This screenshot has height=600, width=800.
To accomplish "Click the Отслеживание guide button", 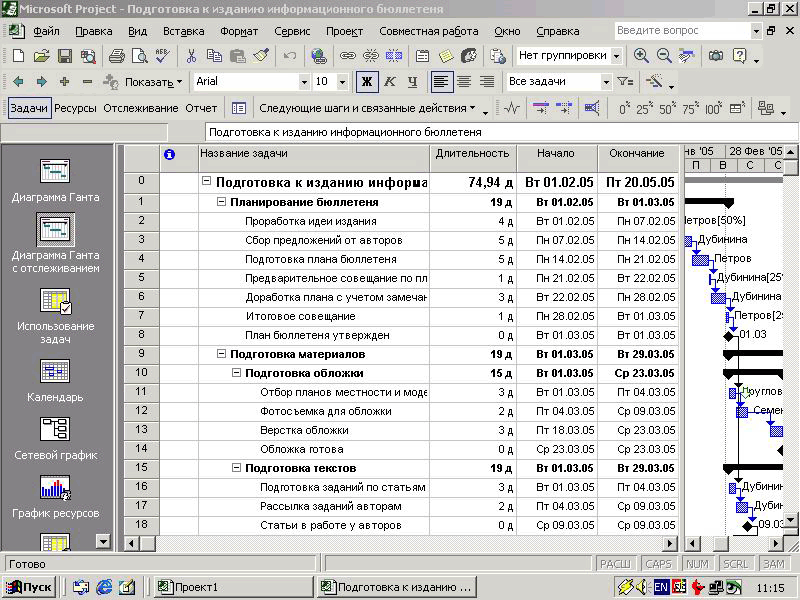I will (x=141, y=108).
